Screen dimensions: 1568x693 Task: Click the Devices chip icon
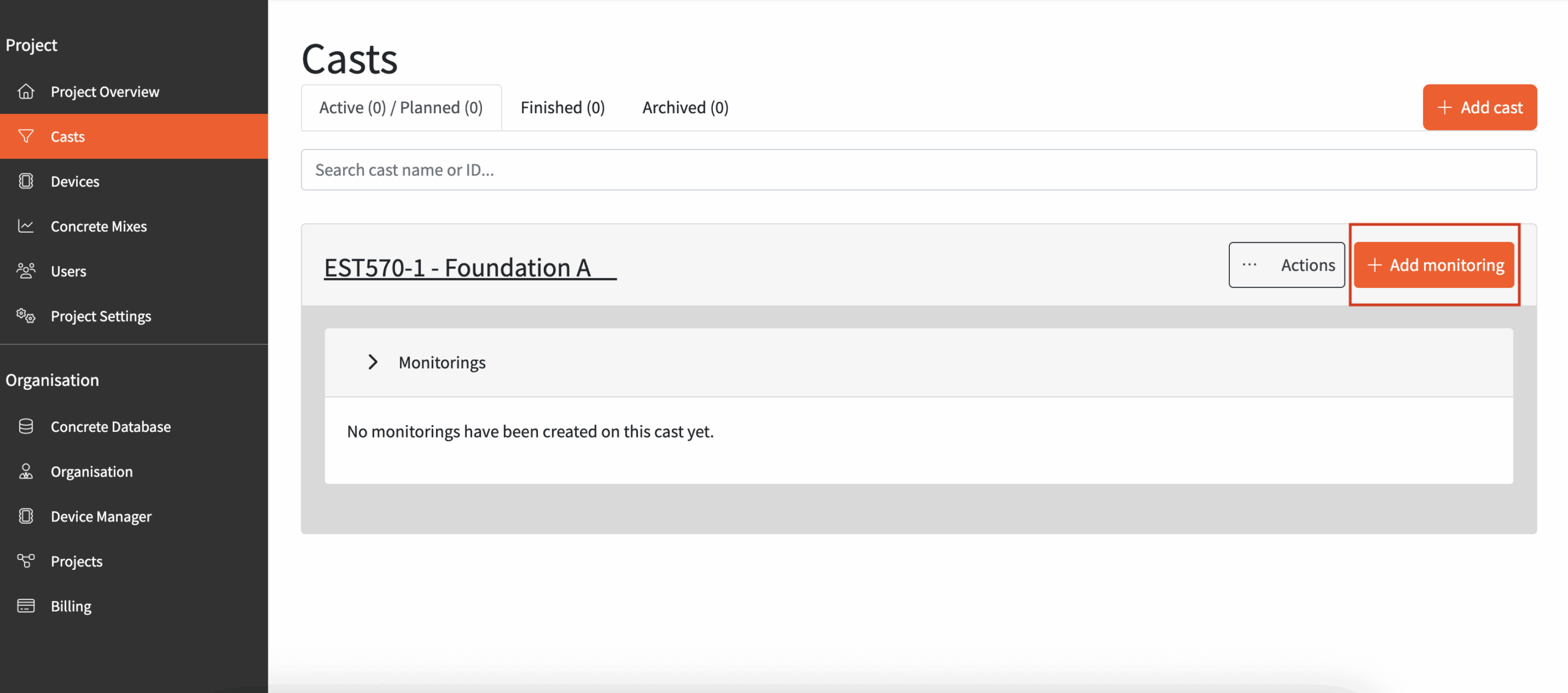point(26,181)
